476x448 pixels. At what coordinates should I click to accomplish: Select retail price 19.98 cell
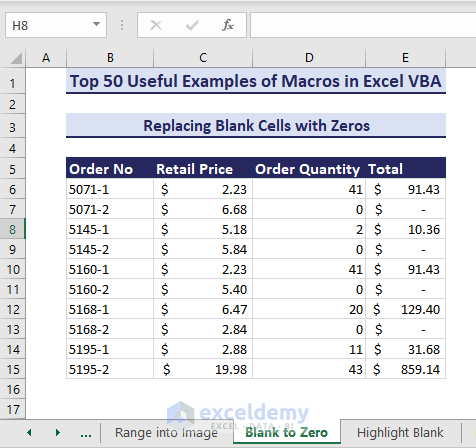(x=203, y=369)
